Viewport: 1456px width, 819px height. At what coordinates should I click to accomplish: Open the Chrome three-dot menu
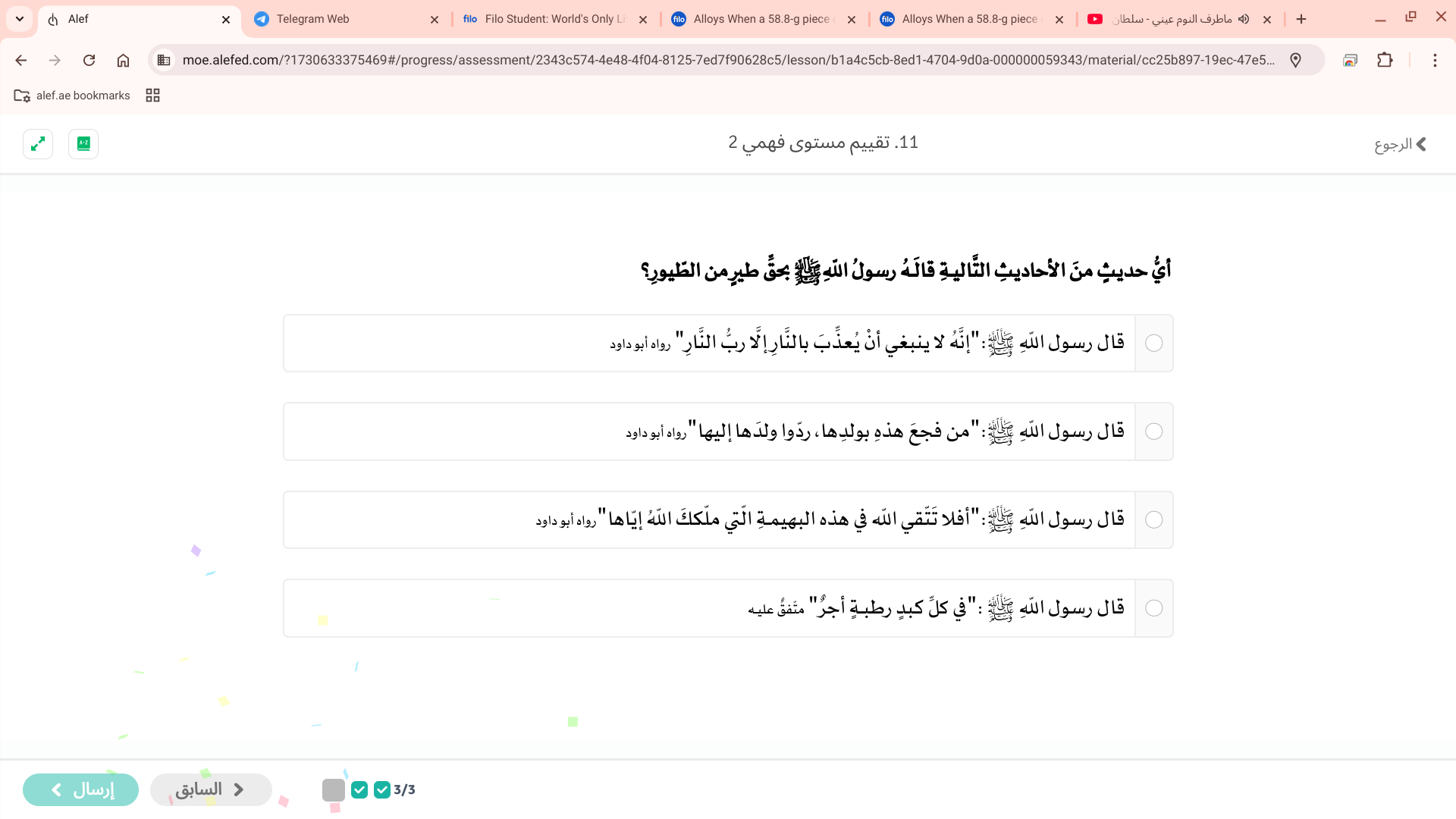(1435, 60)
